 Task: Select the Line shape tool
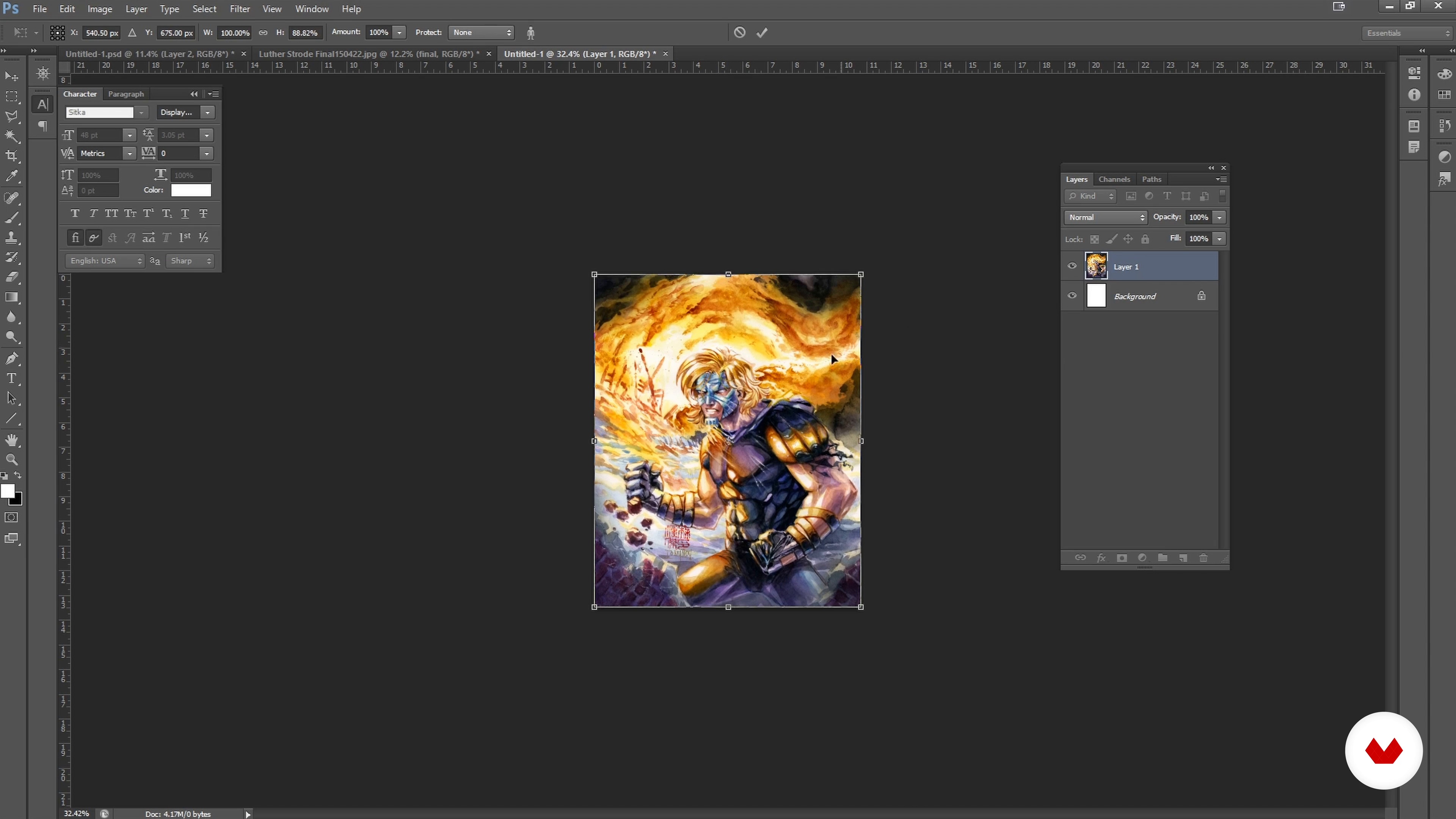pos(11,419)
